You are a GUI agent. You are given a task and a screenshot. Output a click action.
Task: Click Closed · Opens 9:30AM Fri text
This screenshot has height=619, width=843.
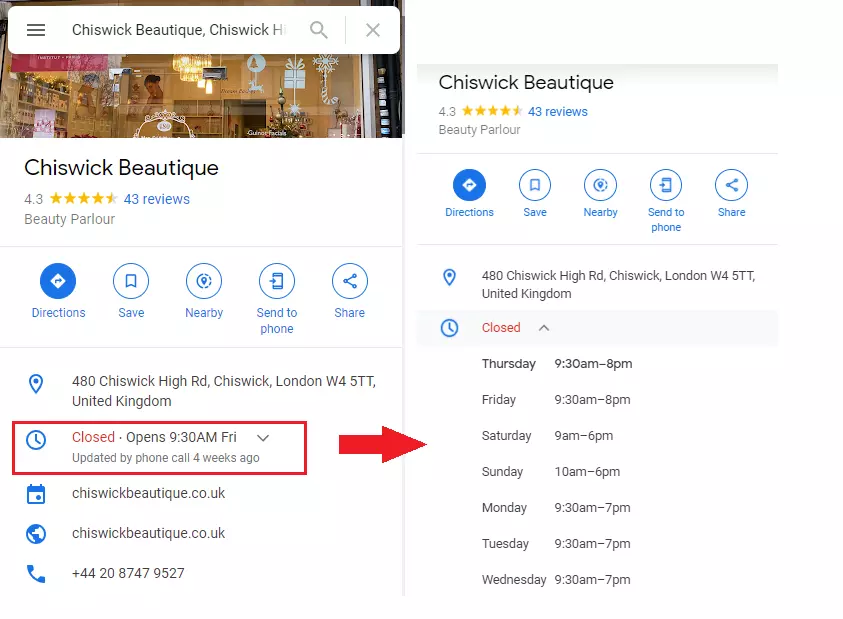(154, 437)
